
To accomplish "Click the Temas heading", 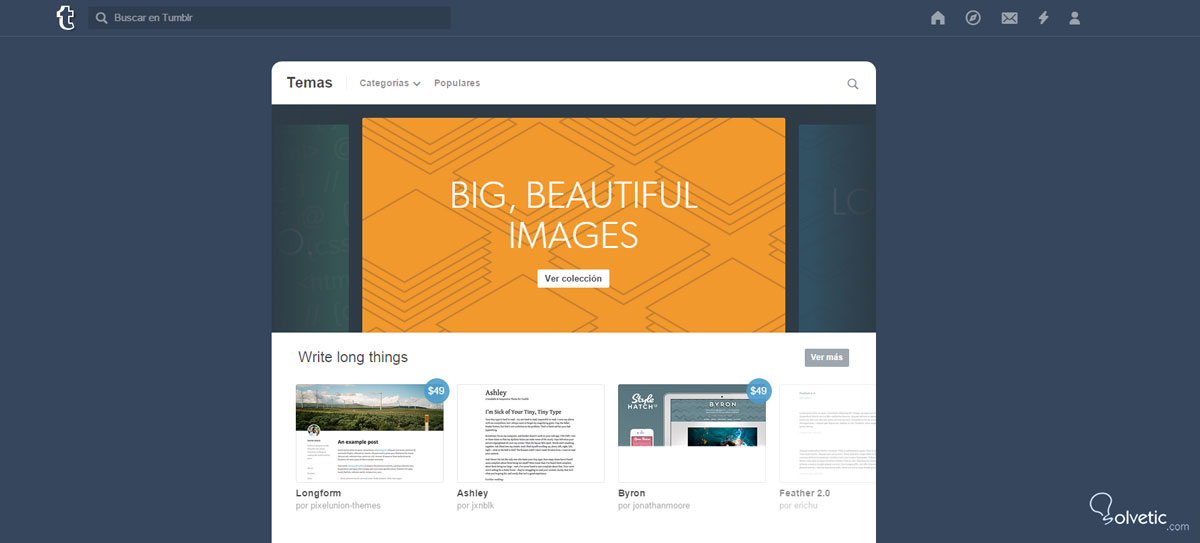I will [x=309, y=83].
